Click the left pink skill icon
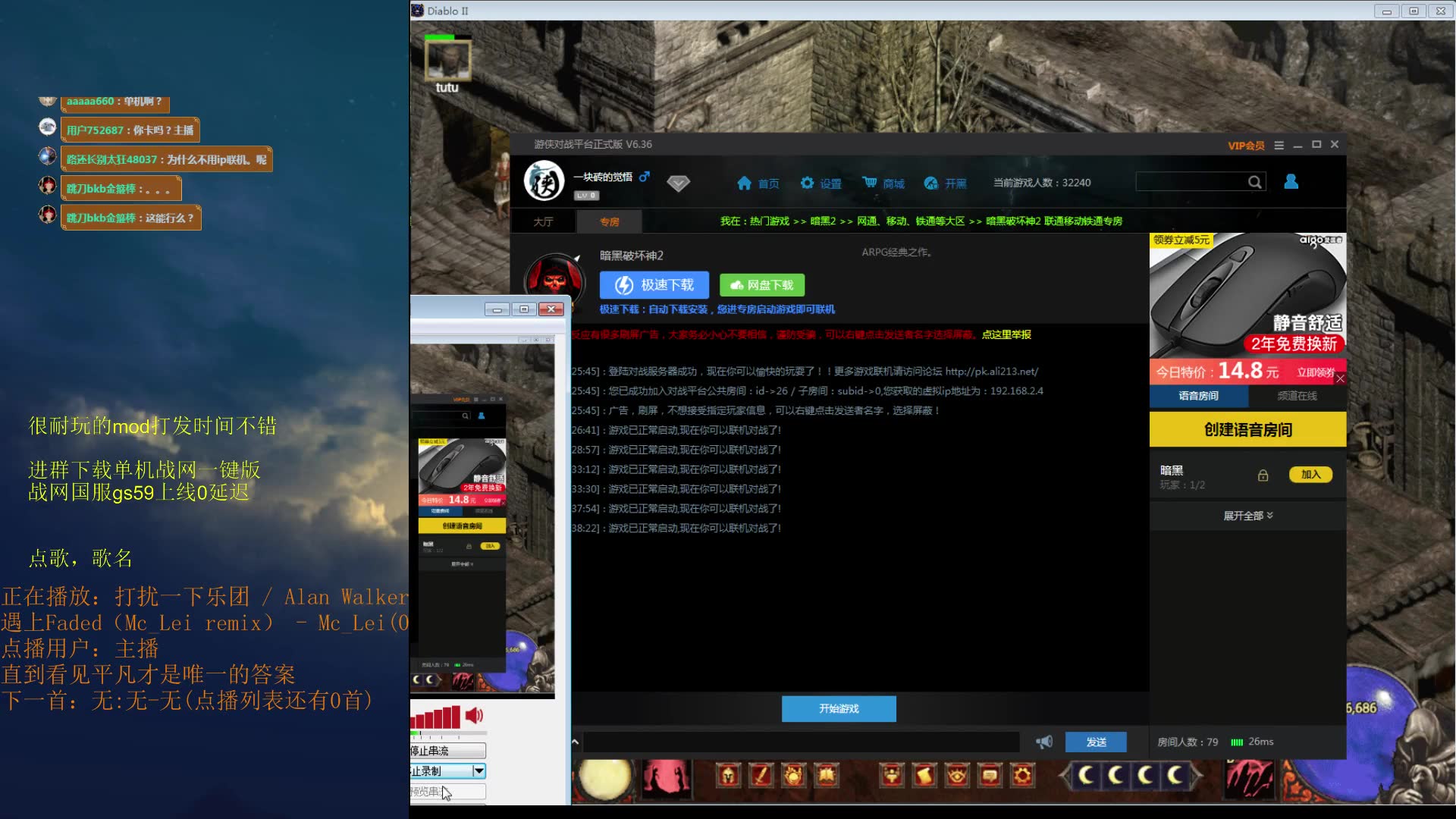Viewport: 1456px width, 819px height. coord(665,780)
